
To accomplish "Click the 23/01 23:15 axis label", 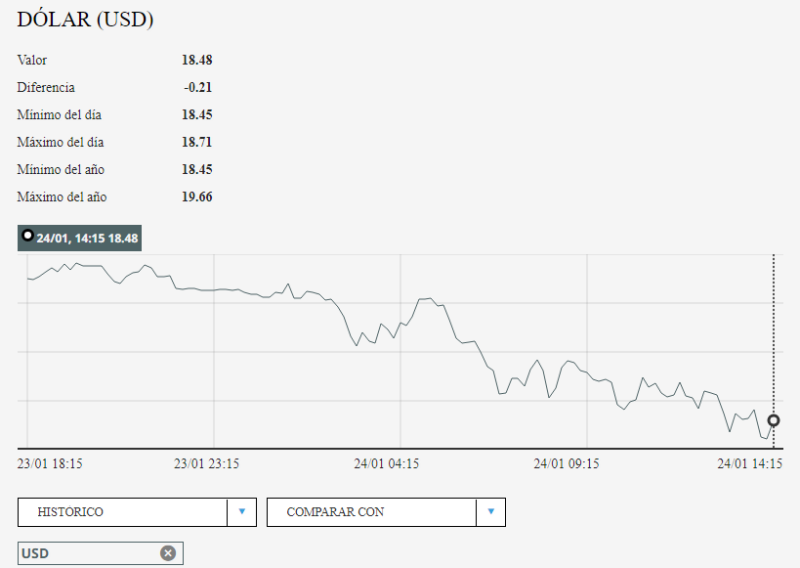I will pos(207,463).
